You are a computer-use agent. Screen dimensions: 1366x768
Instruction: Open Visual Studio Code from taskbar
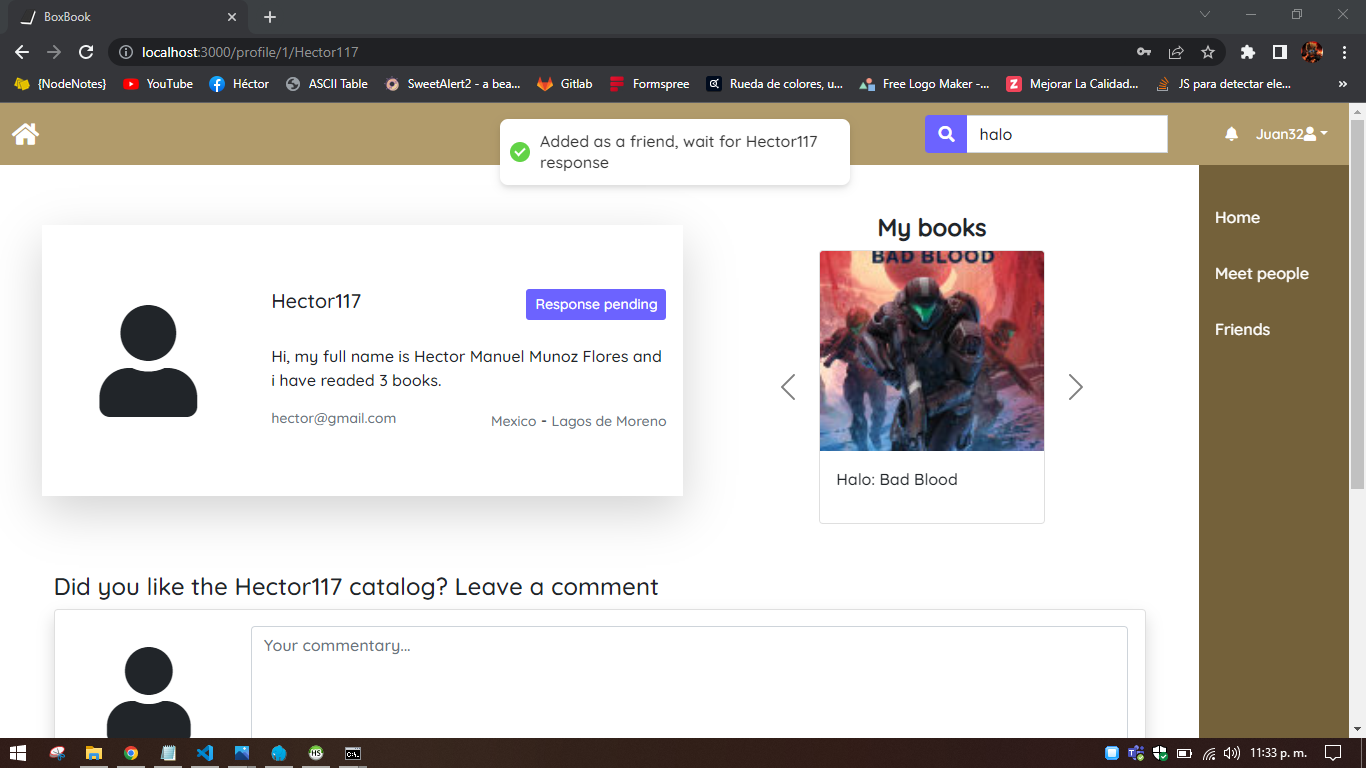[x=205, y=753]
